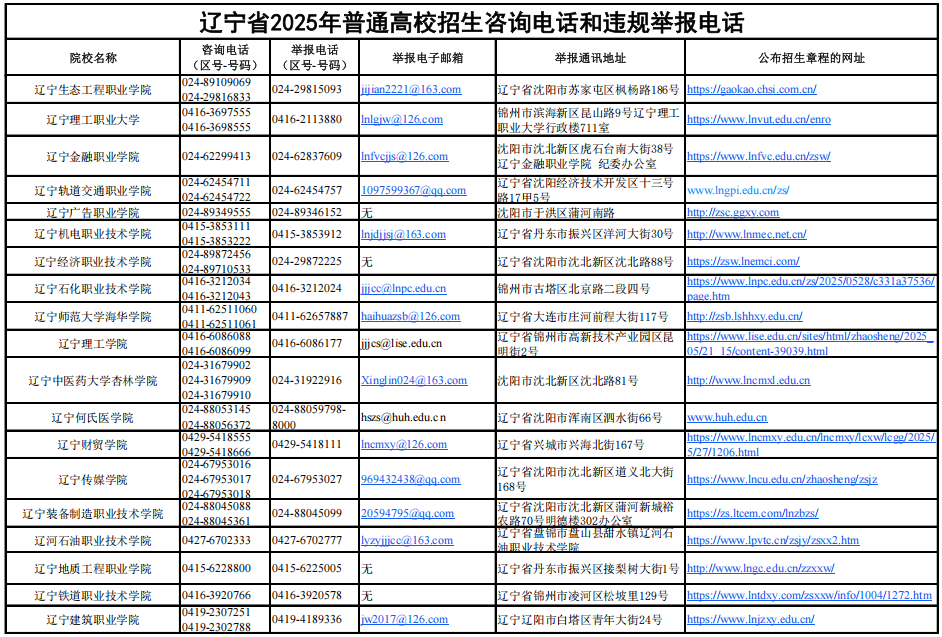Open the lnfvcjjs@126.com email link
942x637 pixels.
[404, 156]
